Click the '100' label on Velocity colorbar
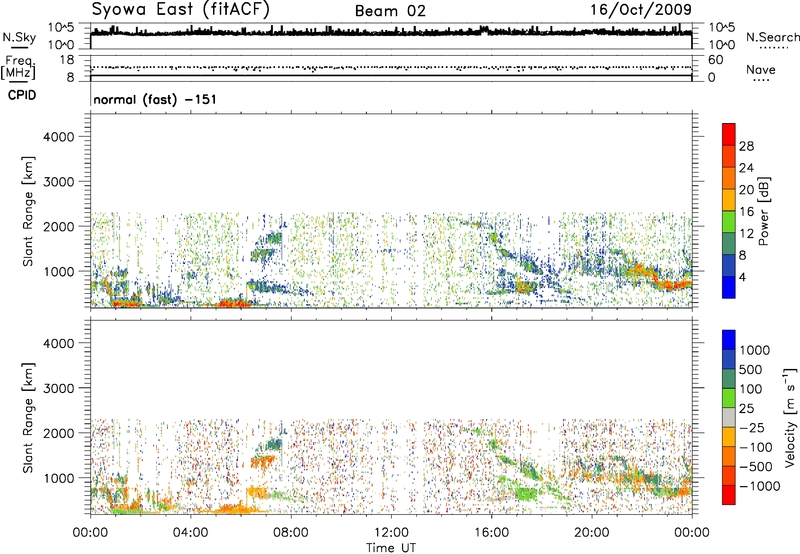This screenshot has width=800, height=554. click(751, 389)
